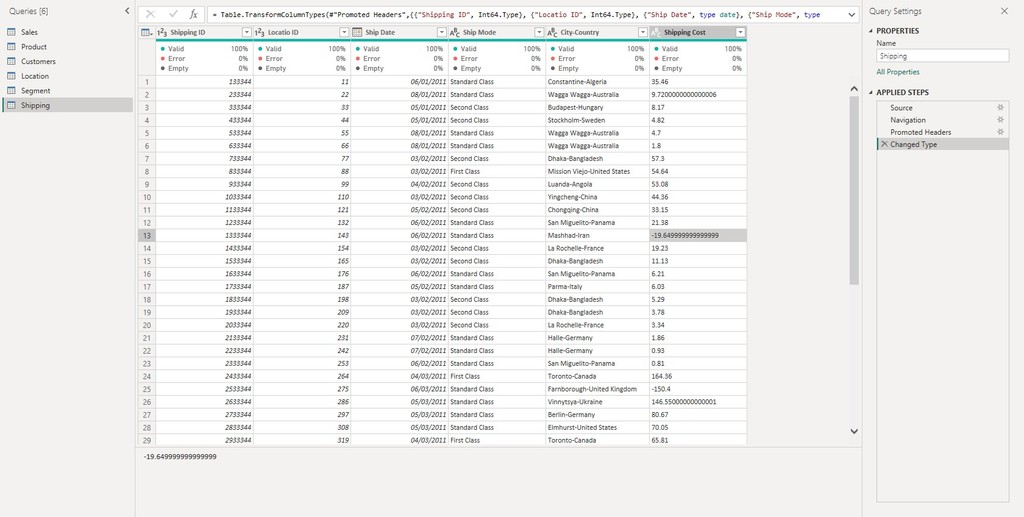Select the Customers query table icon
1024x517 pixels.
[x=11, y=61]
